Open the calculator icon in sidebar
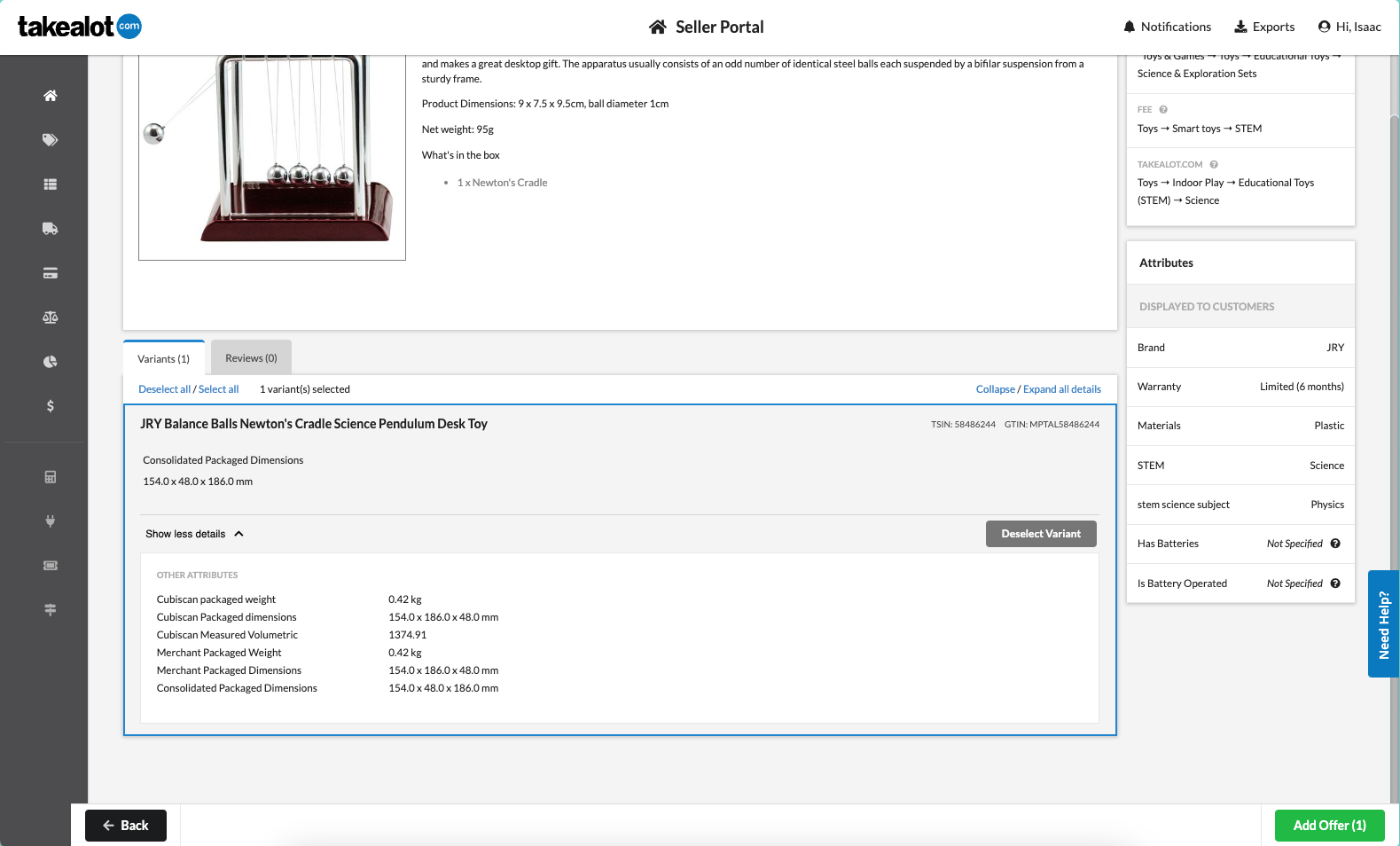This screenshot has height=846, width=1400. pyautogui.click(x=51, y=477)
